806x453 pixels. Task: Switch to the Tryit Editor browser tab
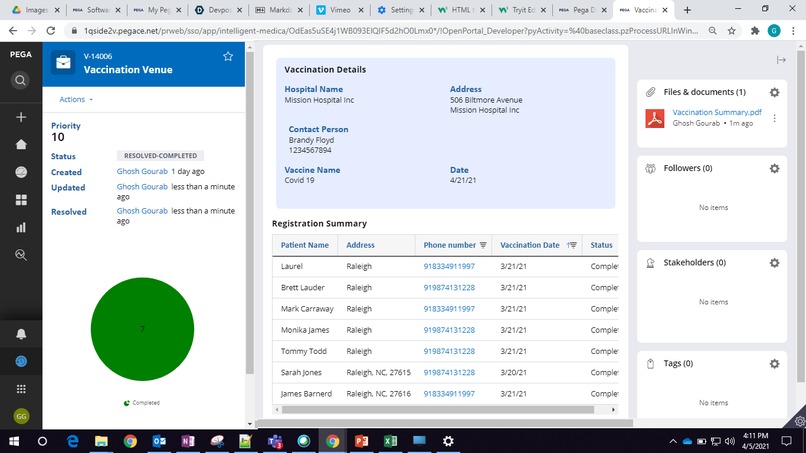[522, 10]
